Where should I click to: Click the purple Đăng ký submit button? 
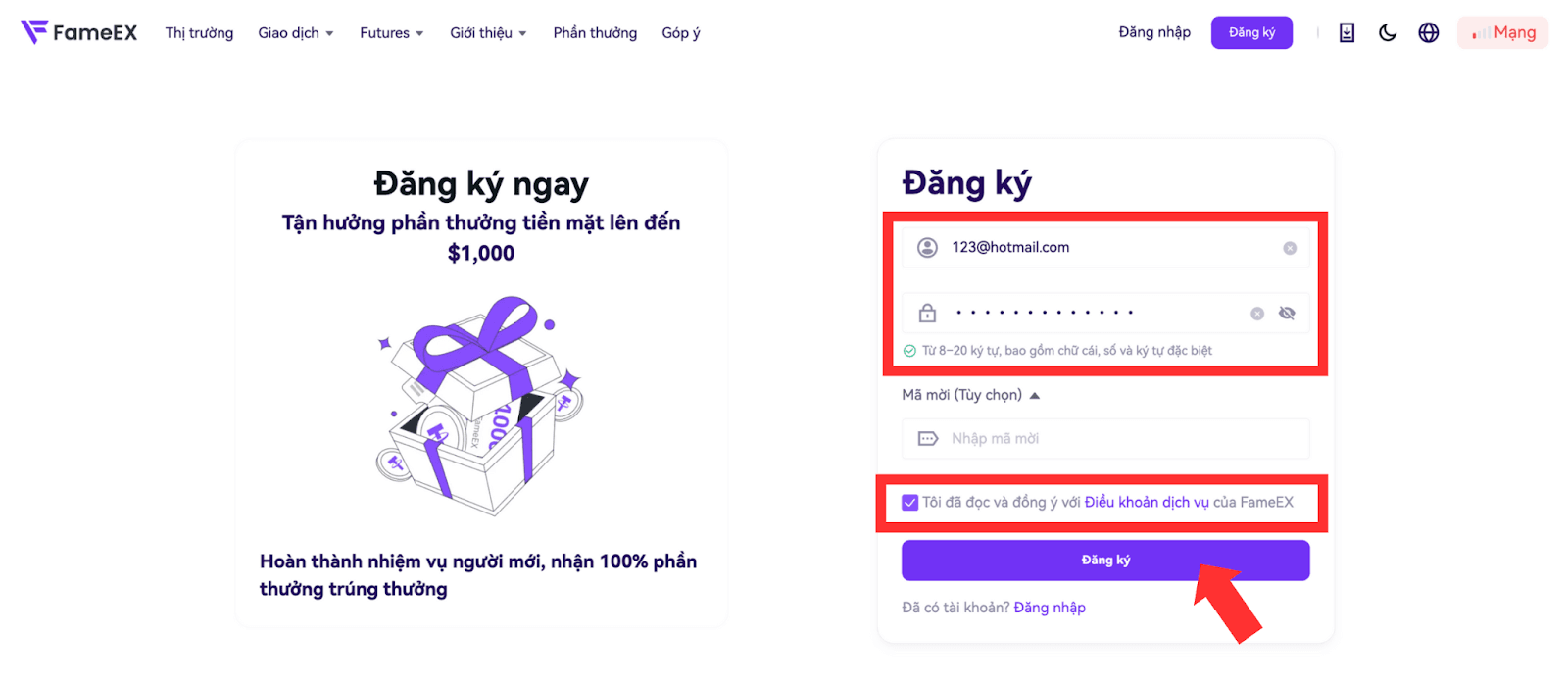tap(1105, 561)
